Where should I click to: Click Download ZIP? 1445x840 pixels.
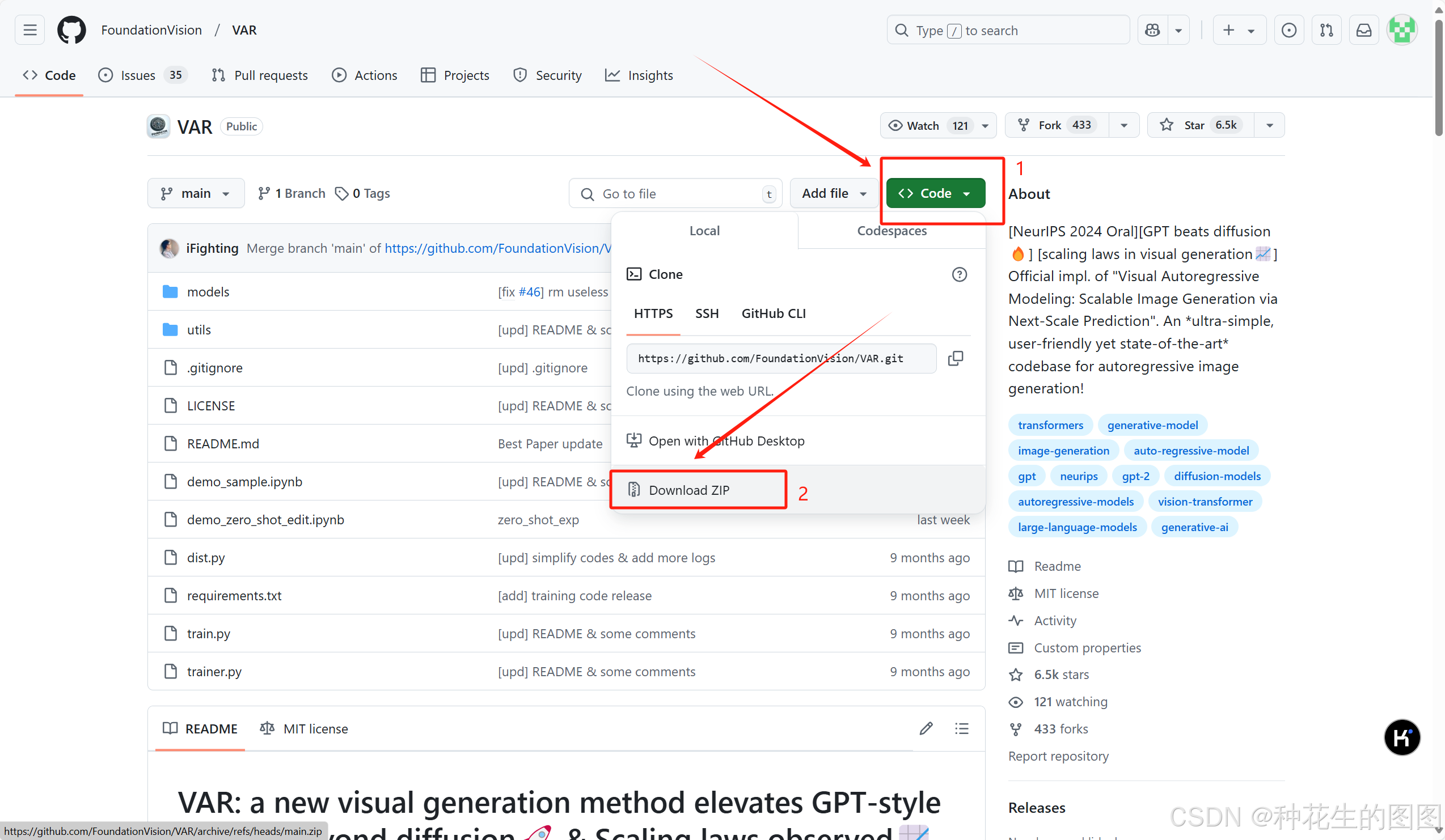point(689,490)
